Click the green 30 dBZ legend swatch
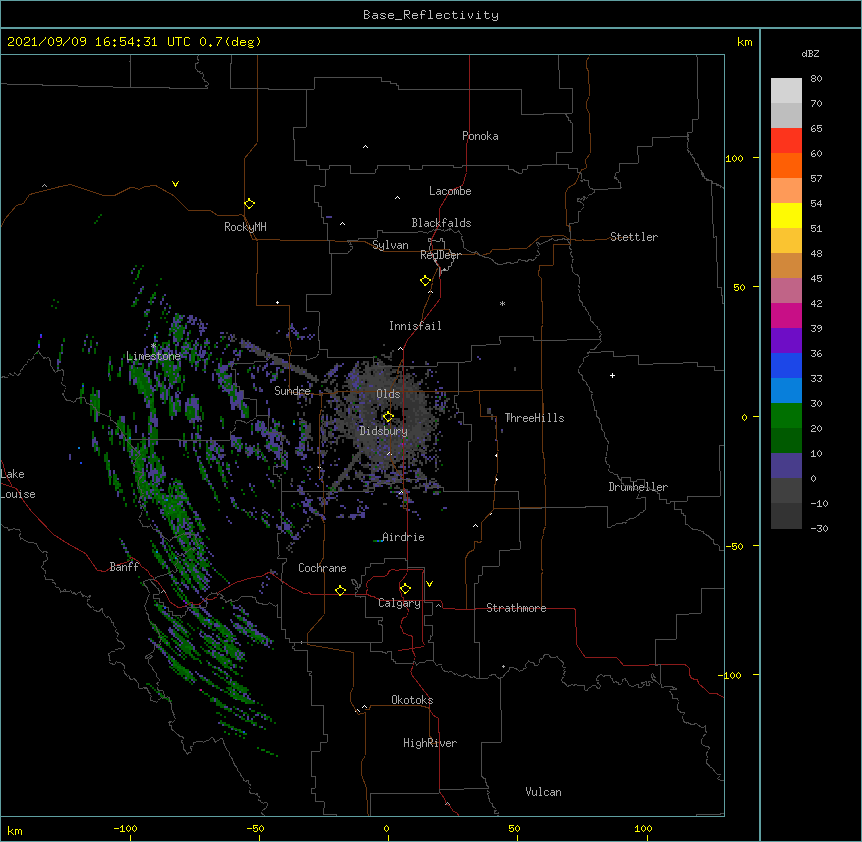Screen dimensions: 862x842 [786, 416]
